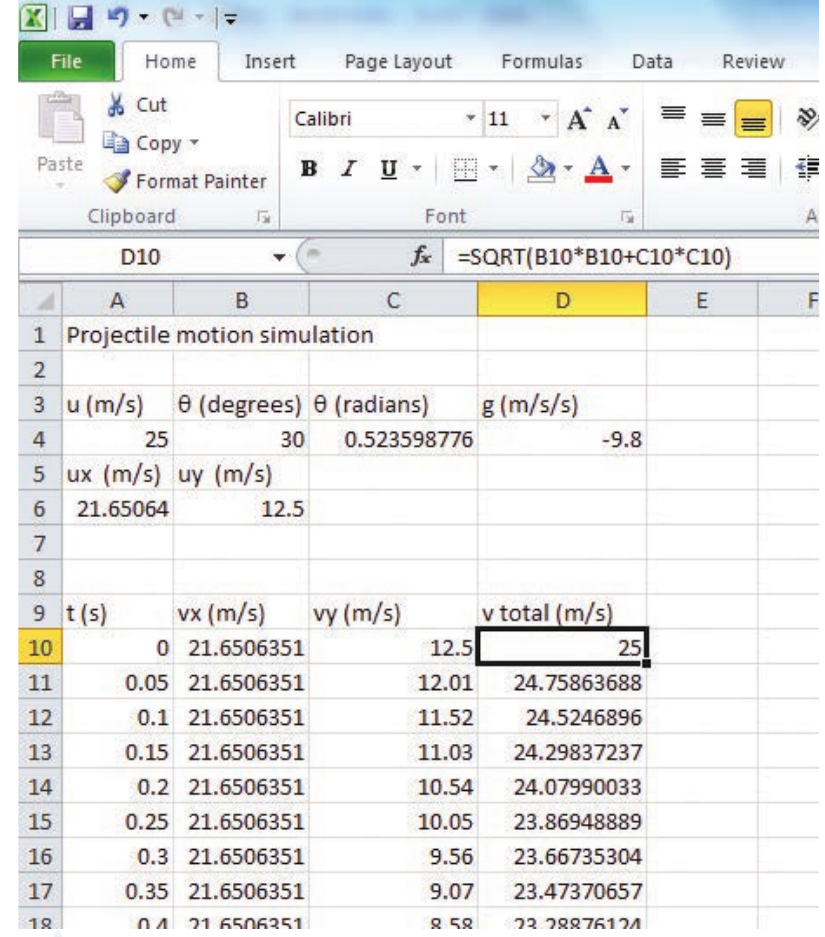Screen dimensions: 825x937
Task: Click the Paste clipboard icon
Action: click(x=60, y=118)
